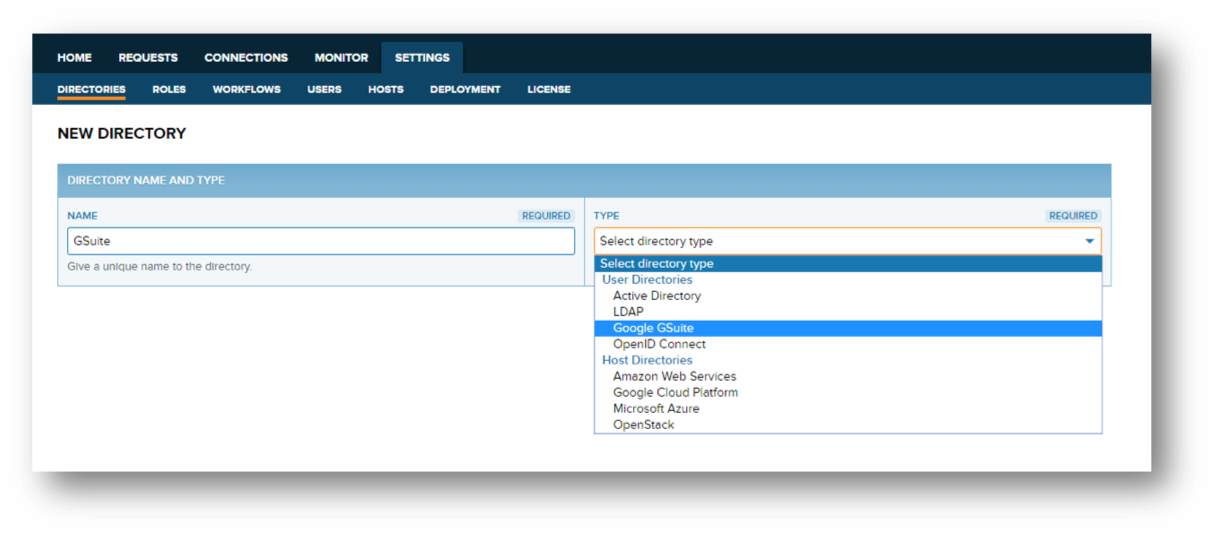1214x535 pixels.
Task: Click the Type combo box field
Action: (x=848, y=241)
